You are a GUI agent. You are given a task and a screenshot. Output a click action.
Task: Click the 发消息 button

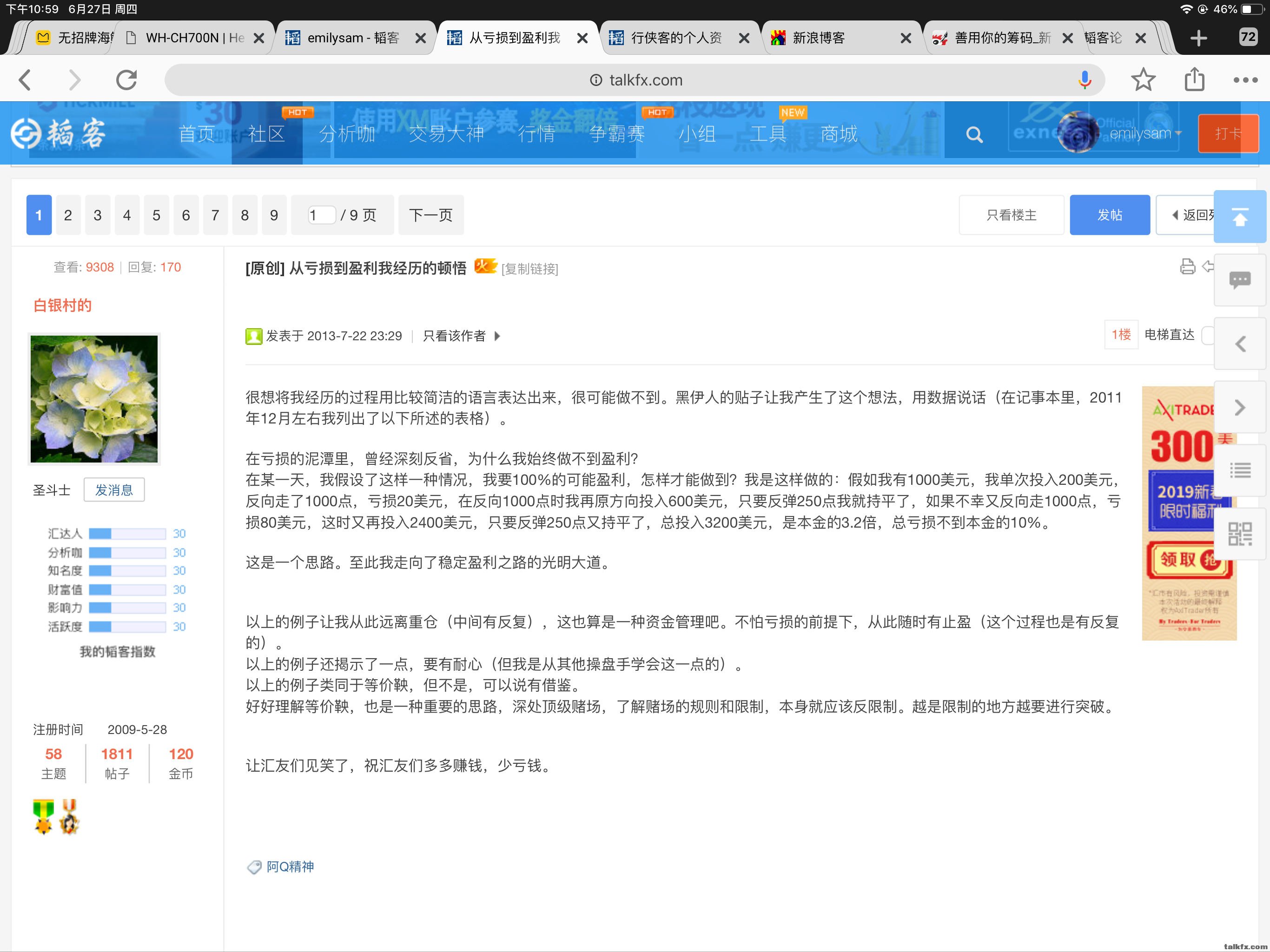114,490
